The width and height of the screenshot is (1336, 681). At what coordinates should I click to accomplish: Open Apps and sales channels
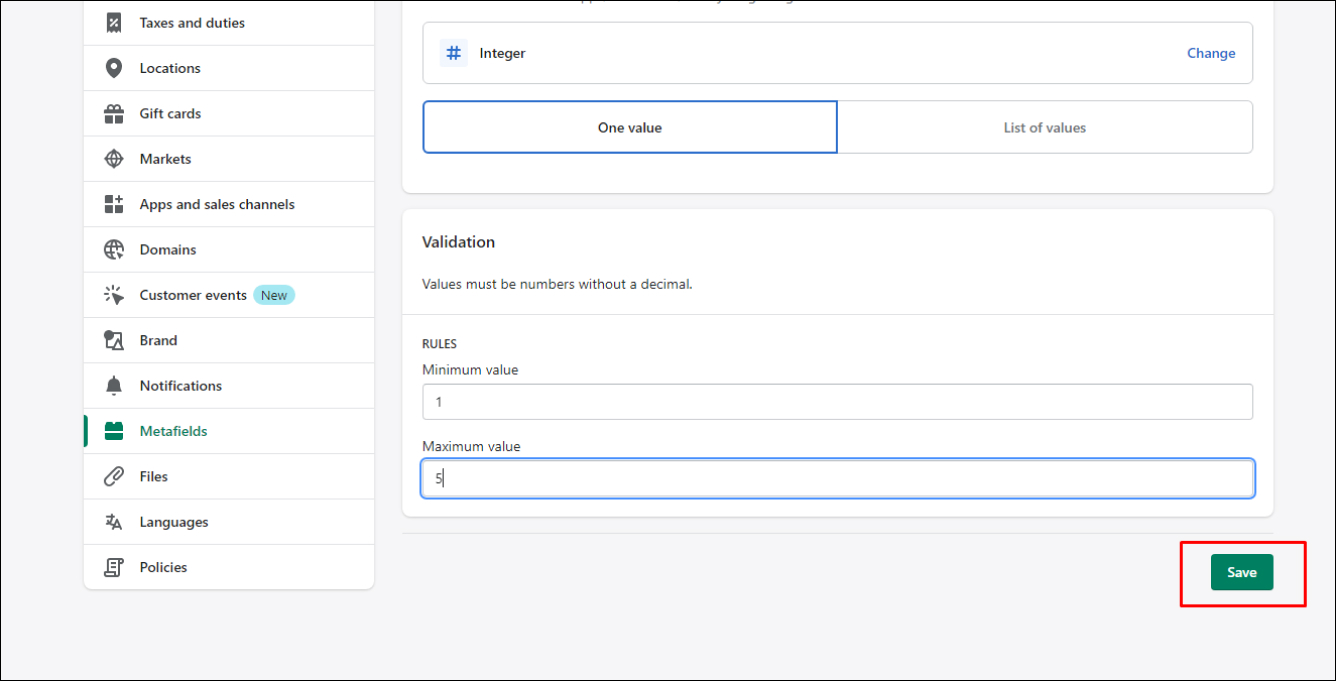point(229,204)
